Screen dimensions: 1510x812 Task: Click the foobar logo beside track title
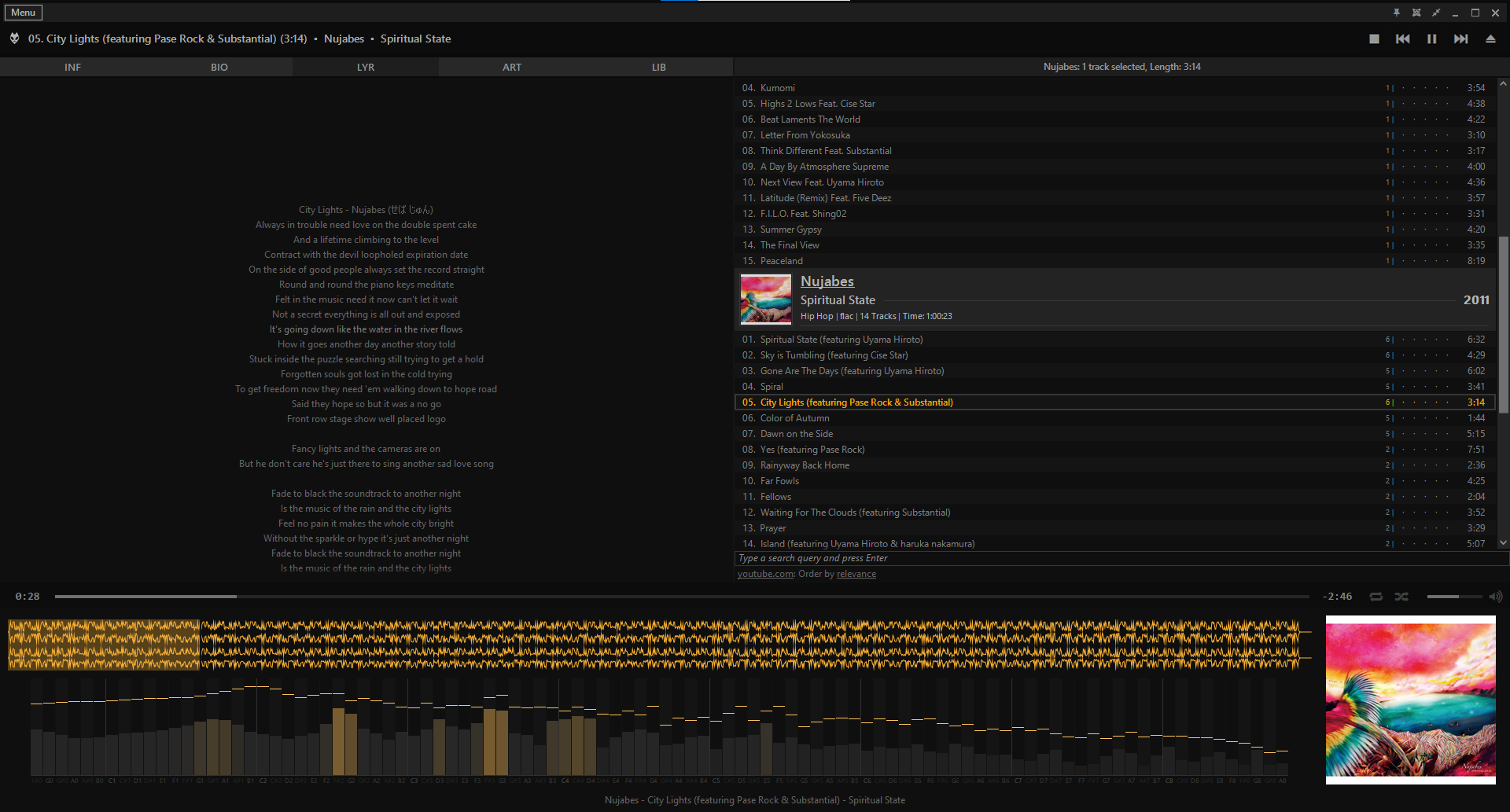[x=14, y=39]
